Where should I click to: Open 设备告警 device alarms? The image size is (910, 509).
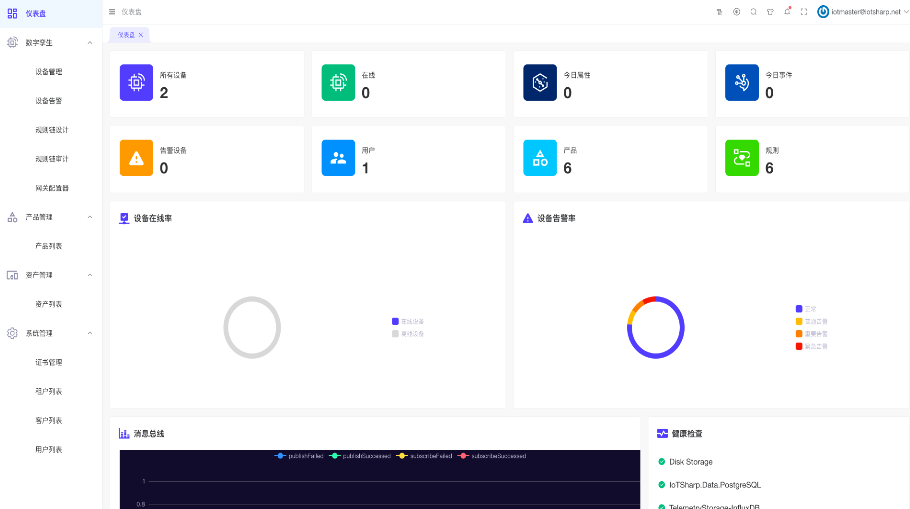coord(49,101)
